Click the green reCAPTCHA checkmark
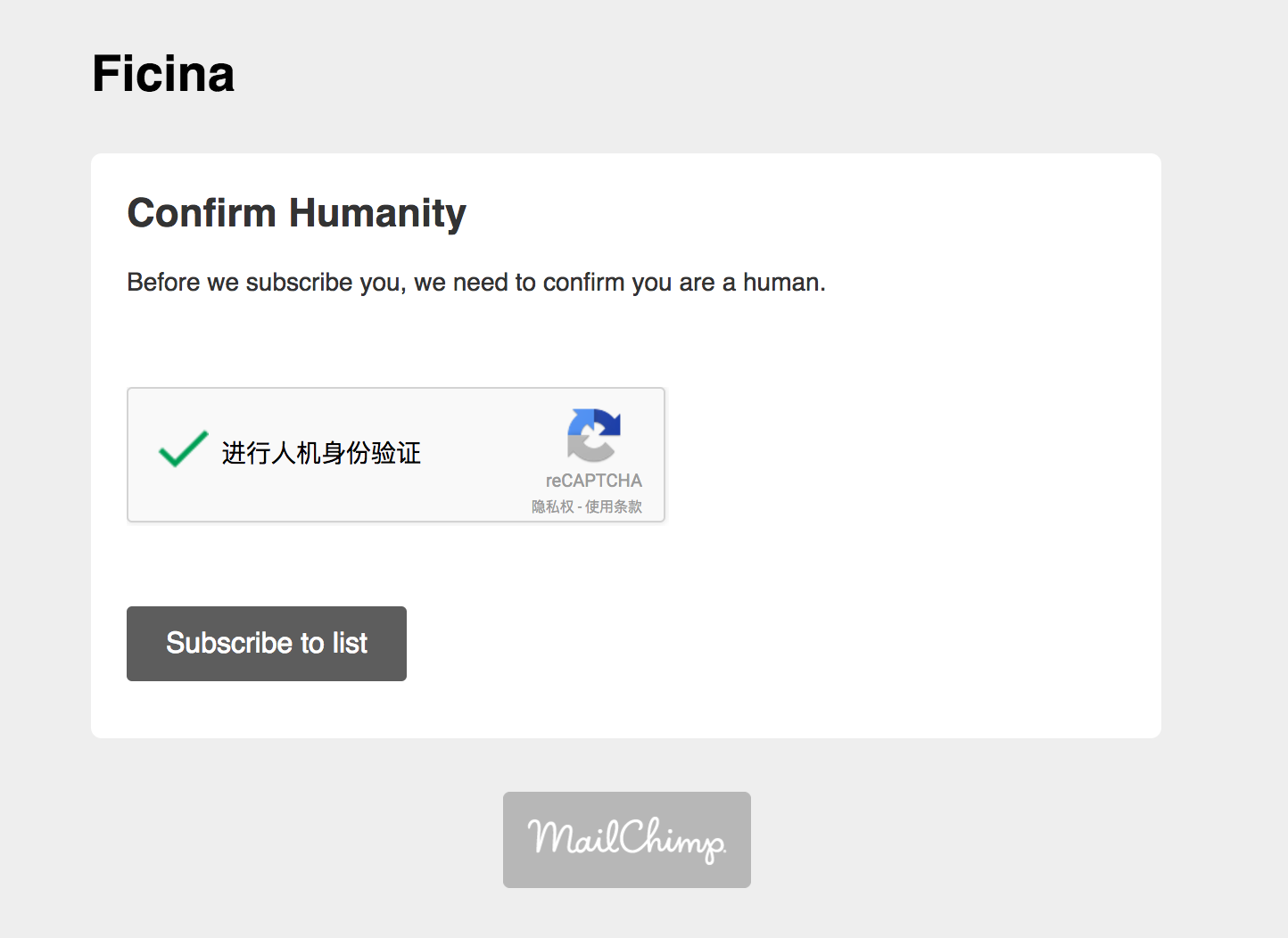 (x=183, y=448)
